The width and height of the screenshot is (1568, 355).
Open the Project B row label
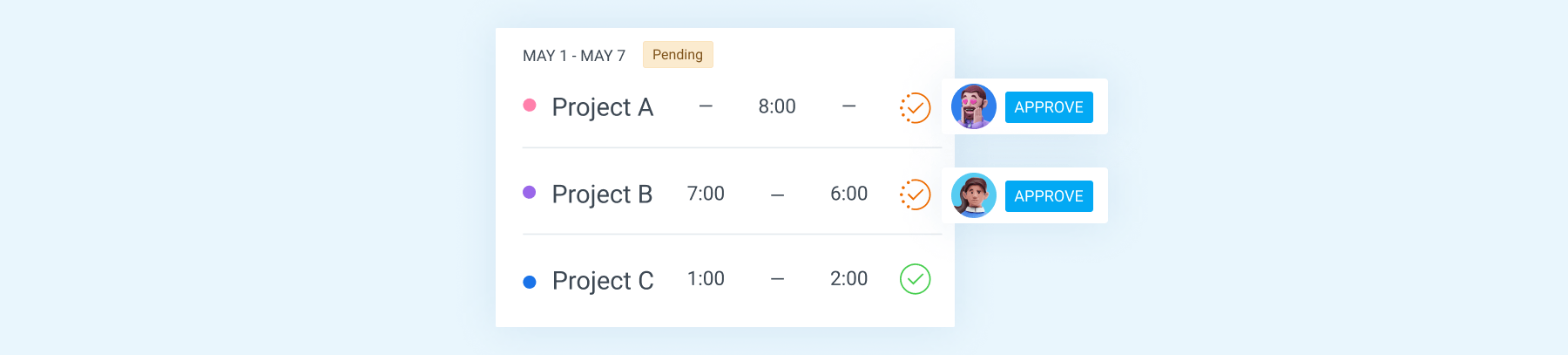602,195
